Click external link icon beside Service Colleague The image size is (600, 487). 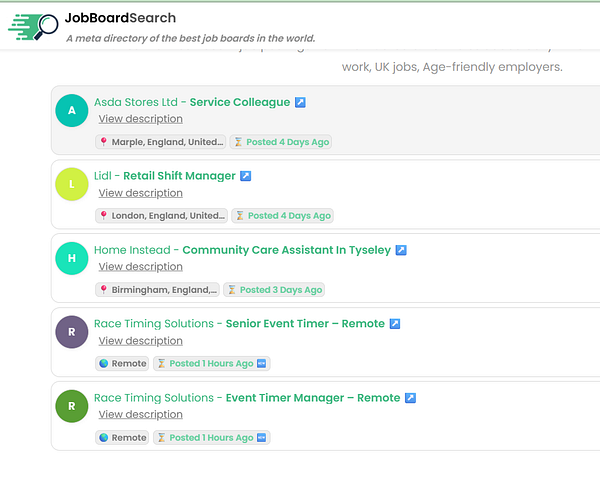point(300,103)
